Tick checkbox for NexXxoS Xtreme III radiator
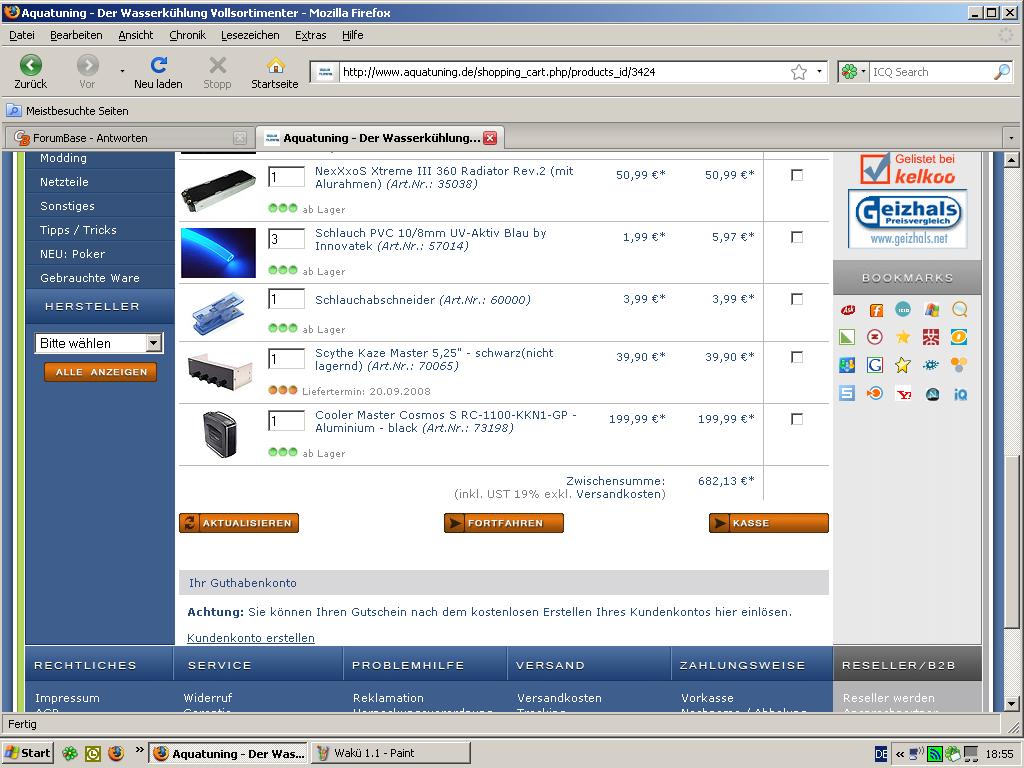 pyautogui.click(x=797, y=175)
